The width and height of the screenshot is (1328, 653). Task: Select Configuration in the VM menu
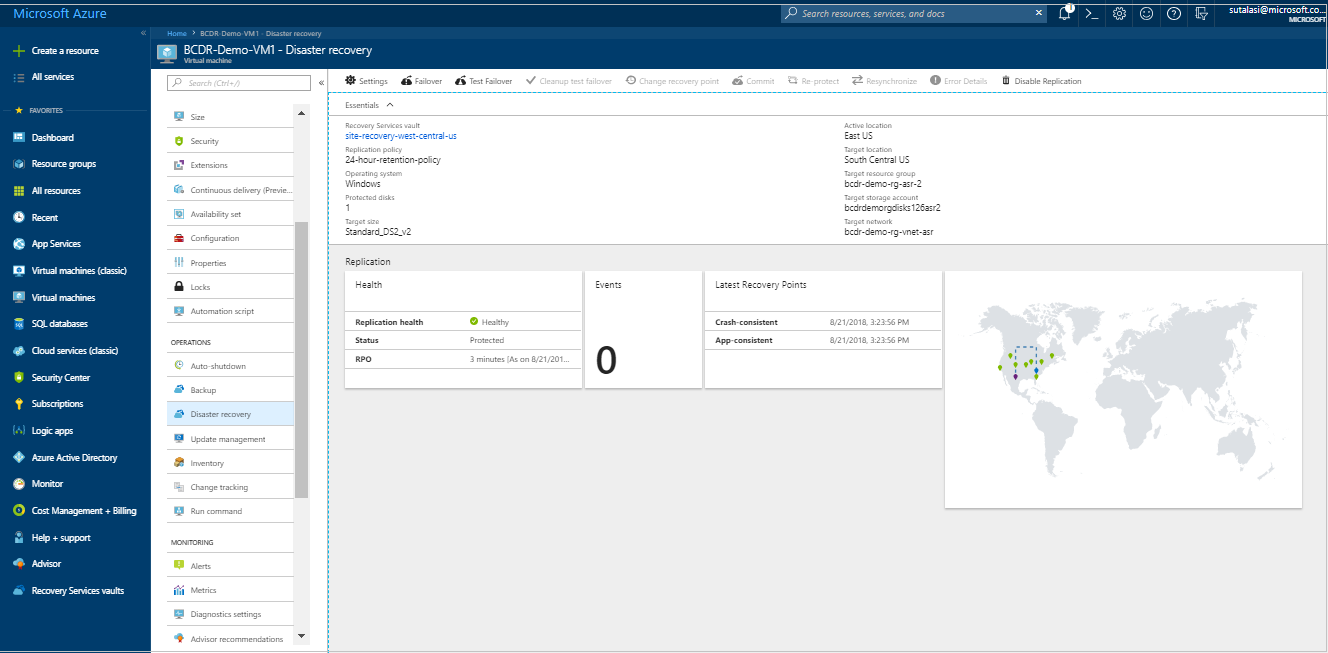(x=230, y=238)
